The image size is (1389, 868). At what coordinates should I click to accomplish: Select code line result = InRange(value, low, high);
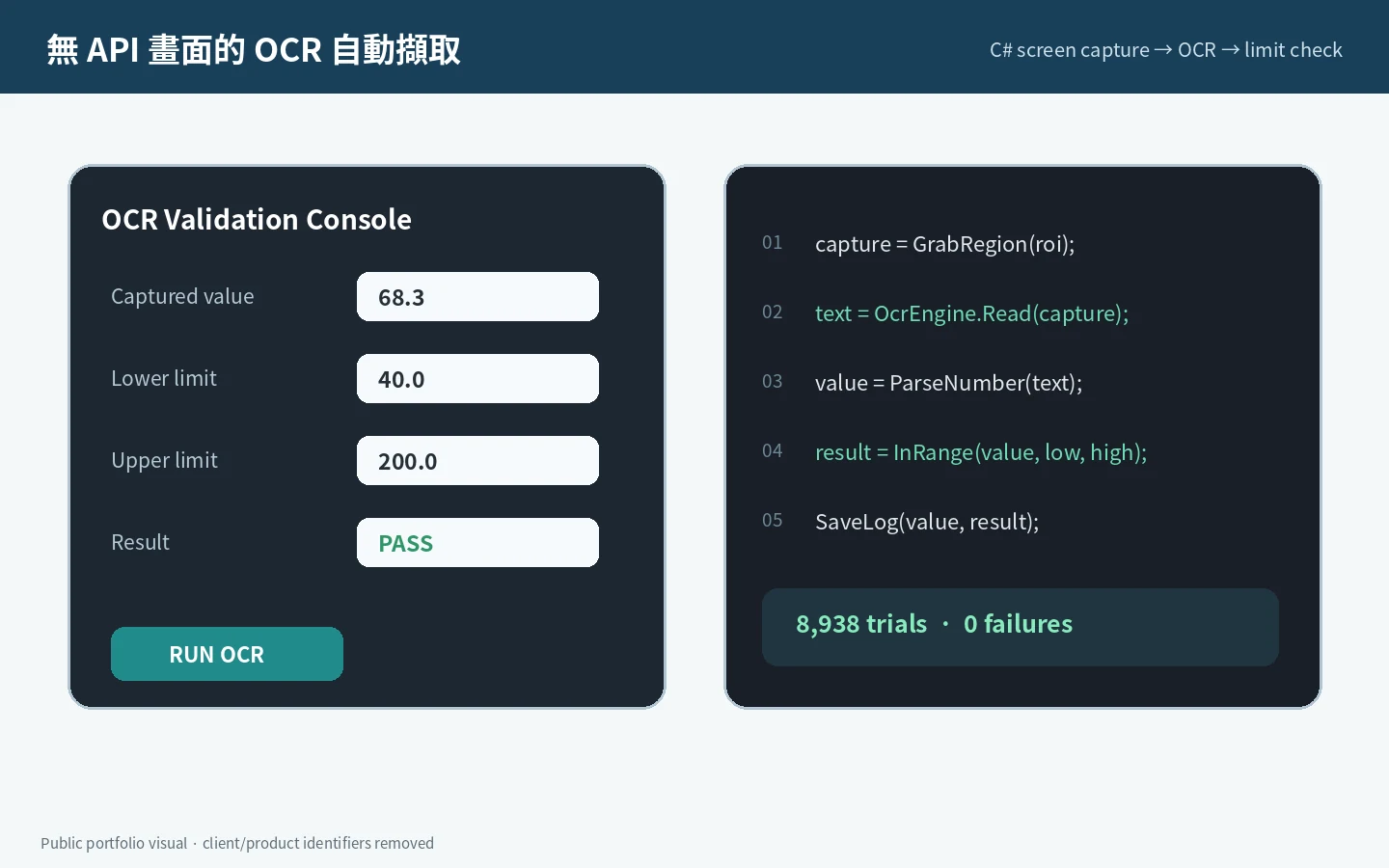(981, 452)
